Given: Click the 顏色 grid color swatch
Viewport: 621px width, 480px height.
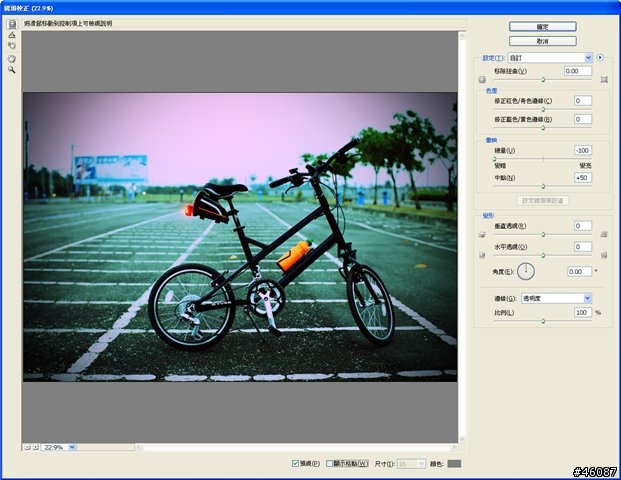Looking at the screenshot, I should tap(454, 464).
